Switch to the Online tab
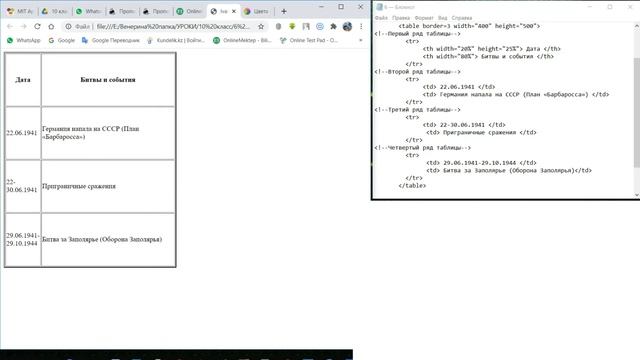The height and width of the screenshot is (360, 640). [189, 11]
